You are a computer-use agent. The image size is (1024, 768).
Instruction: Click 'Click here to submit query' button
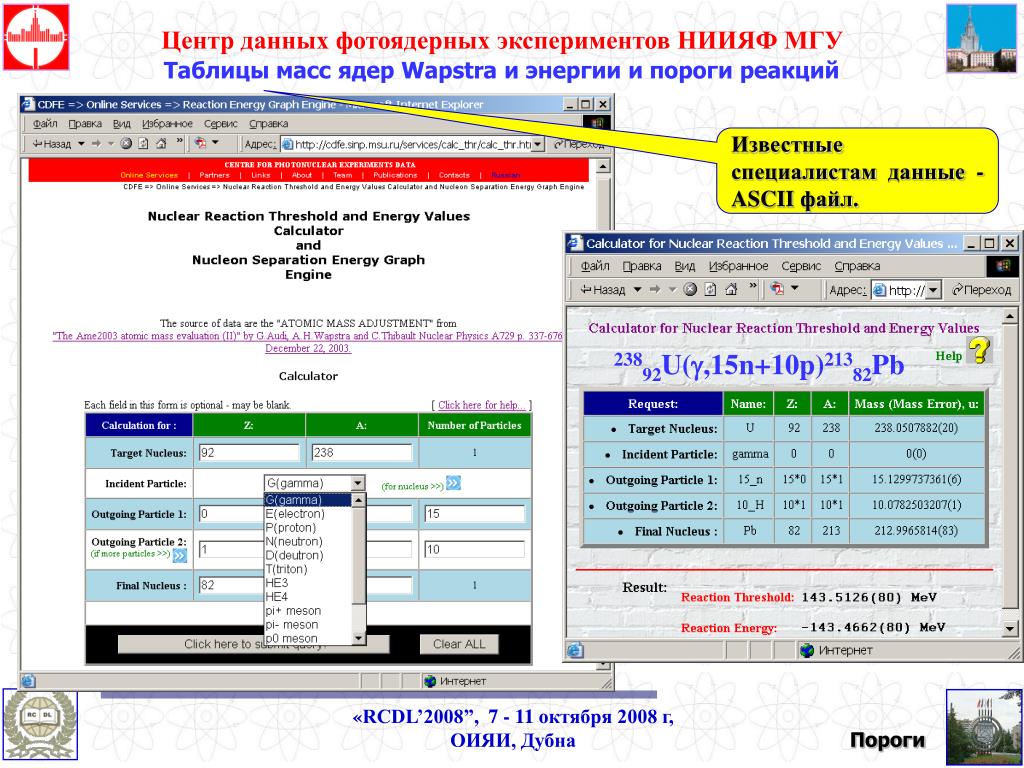tap(253, 644)
